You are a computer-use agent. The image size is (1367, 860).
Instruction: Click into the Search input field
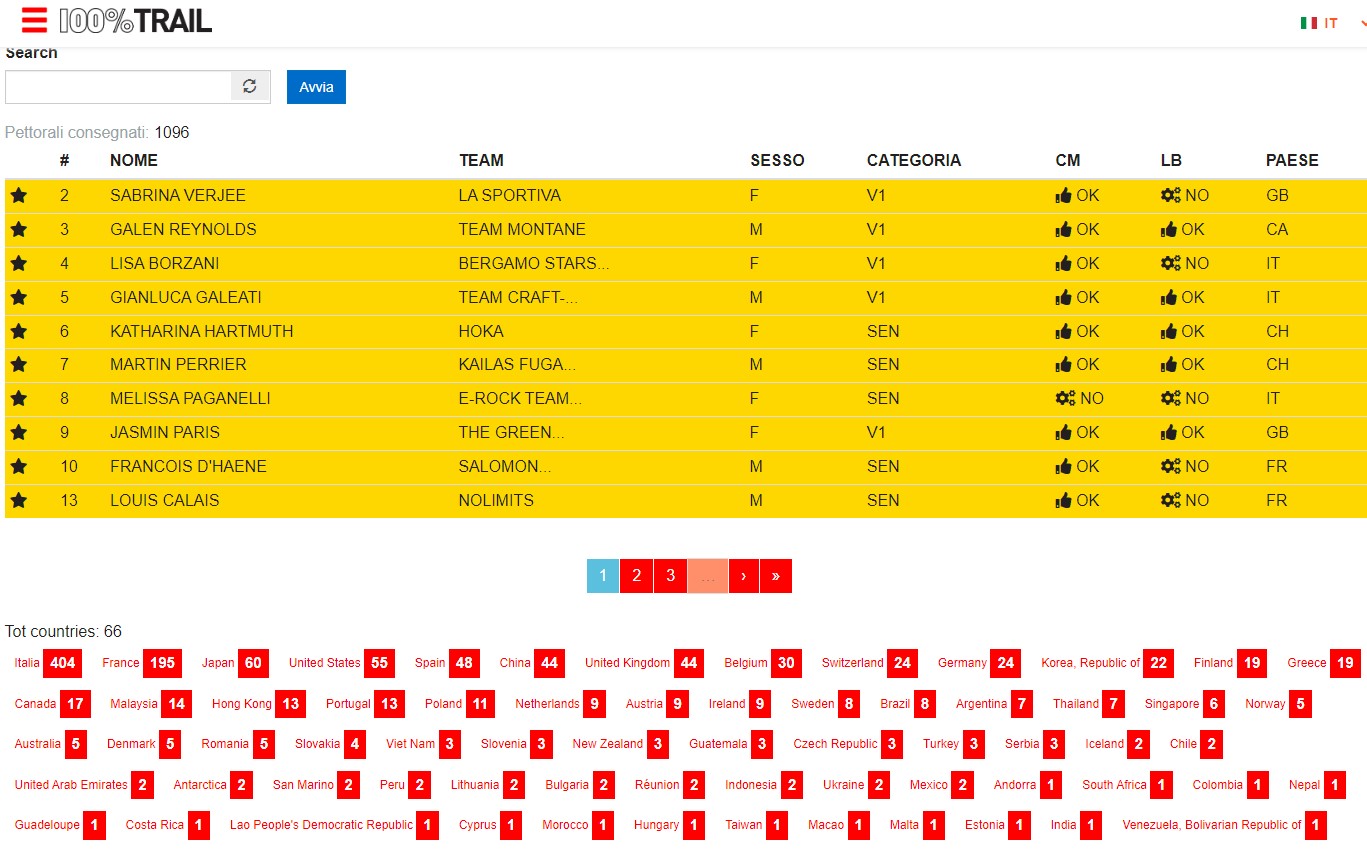[118, 87]
